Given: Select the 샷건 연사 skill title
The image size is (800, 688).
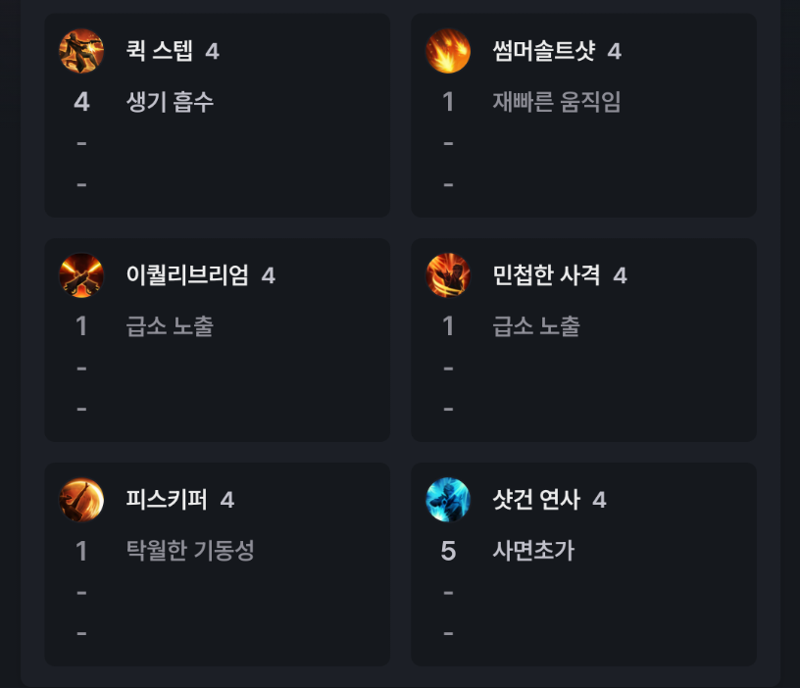Looking at the screenshot, I should [x=536, y=500].
